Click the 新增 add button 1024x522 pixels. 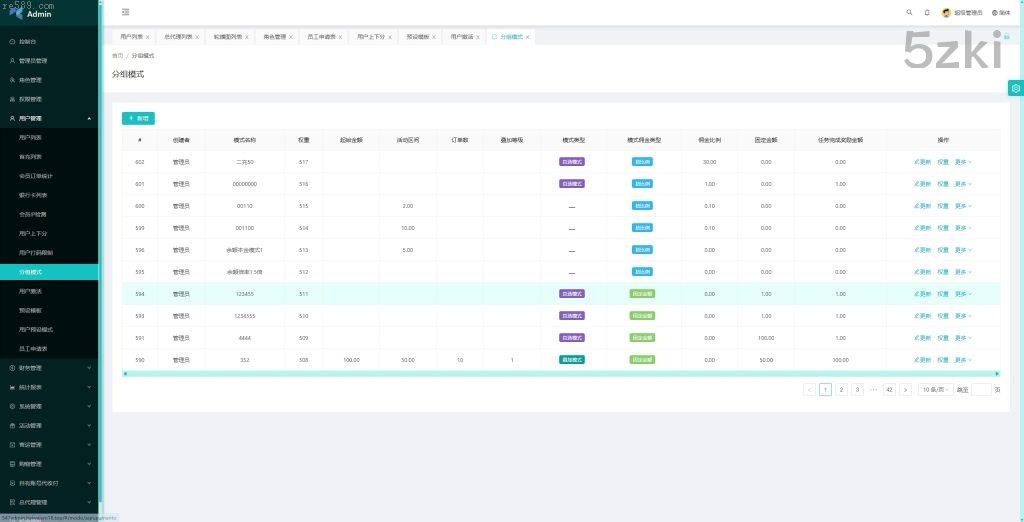click(138, 118)
